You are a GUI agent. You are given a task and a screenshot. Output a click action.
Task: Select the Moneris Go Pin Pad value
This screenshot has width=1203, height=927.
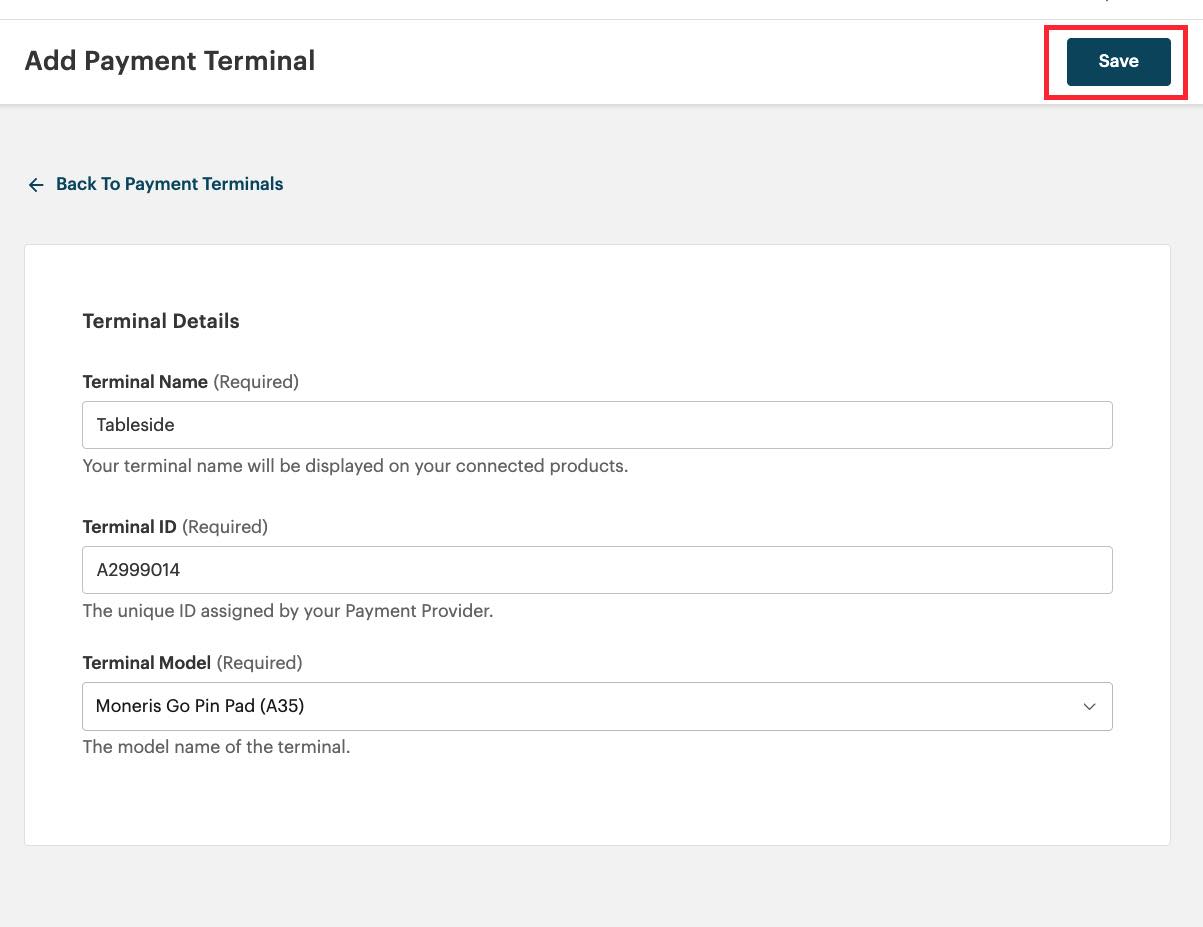(200, 706)
